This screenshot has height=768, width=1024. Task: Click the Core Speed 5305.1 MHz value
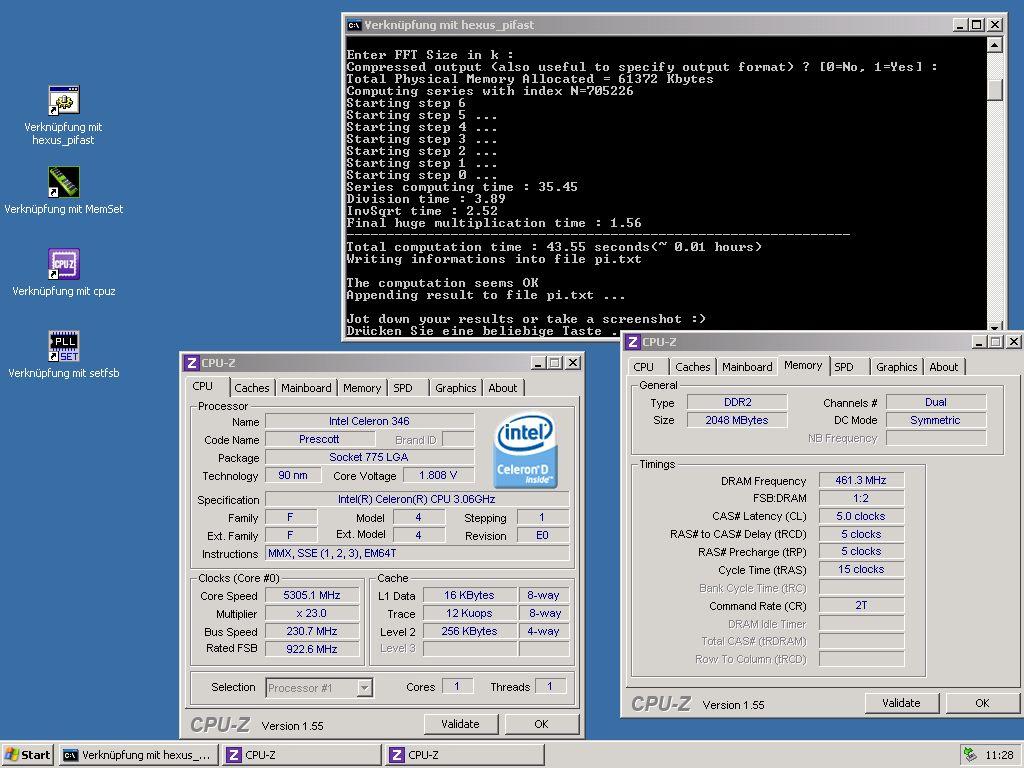click(x=312, y=596)
